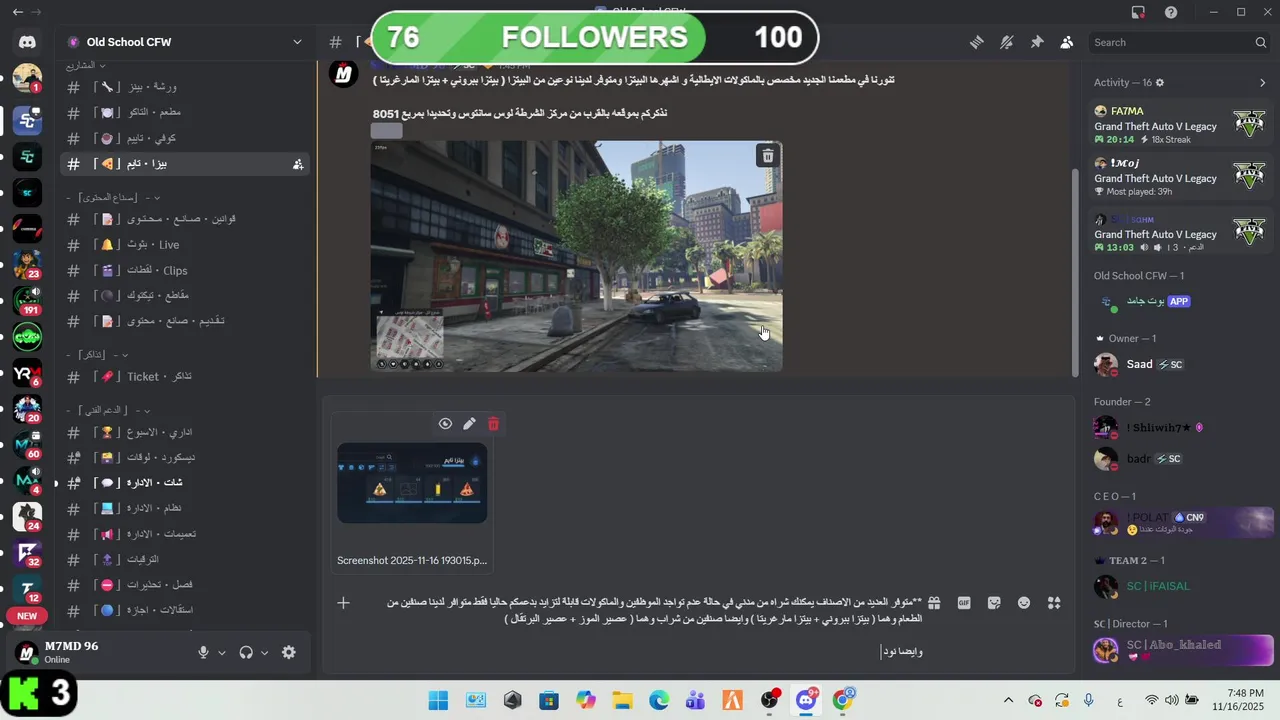Open the Clips channel

click(x=184, y=270)
